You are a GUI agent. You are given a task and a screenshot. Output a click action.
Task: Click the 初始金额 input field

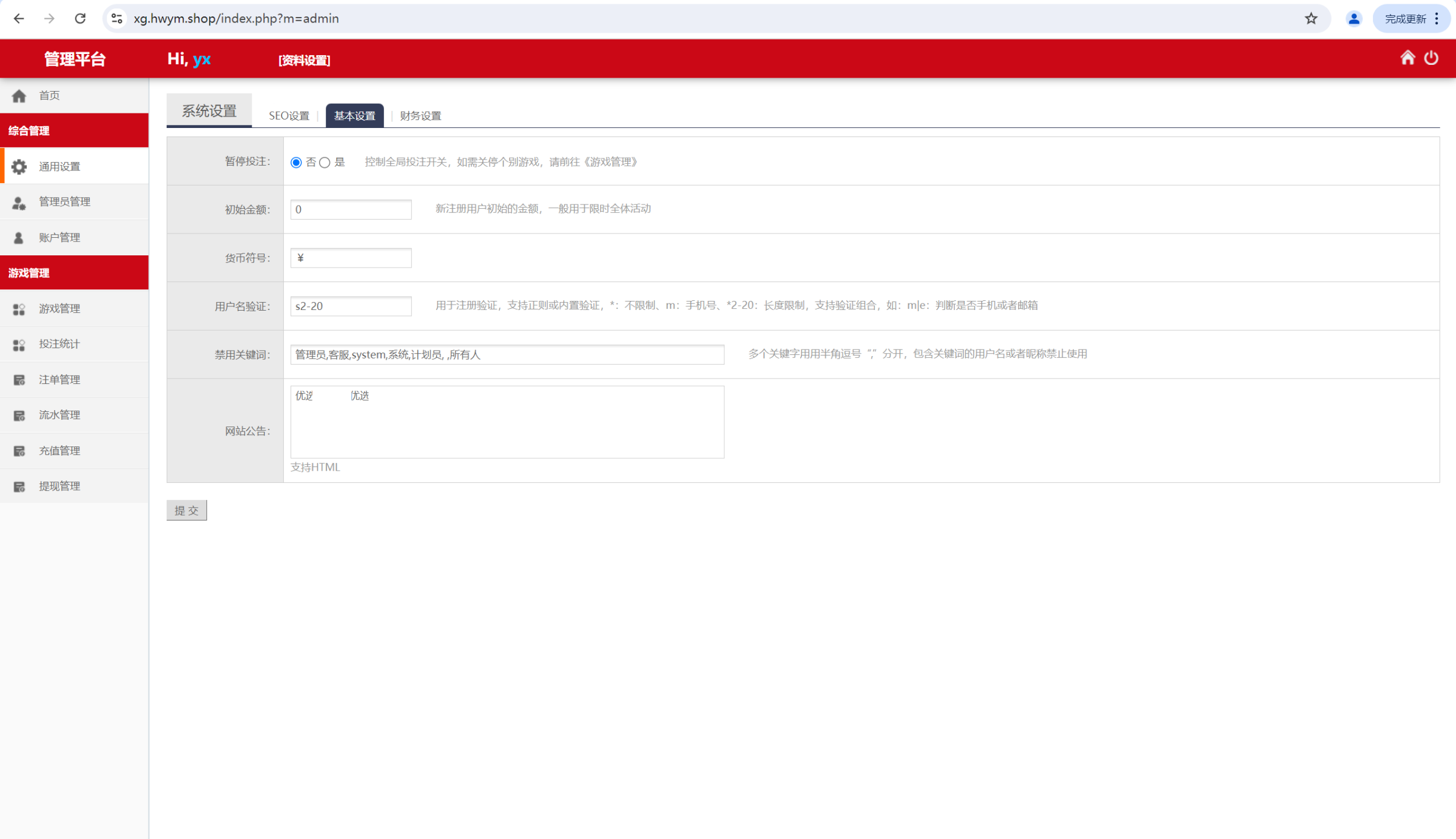coord(351,209)
